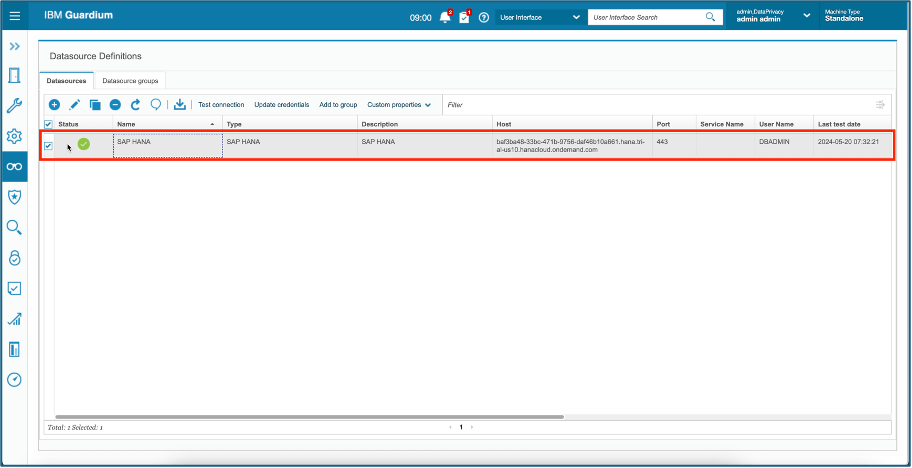The width and height of the screenshot is (912, 468).
Task: Click the Status column header
Action: 83,124
